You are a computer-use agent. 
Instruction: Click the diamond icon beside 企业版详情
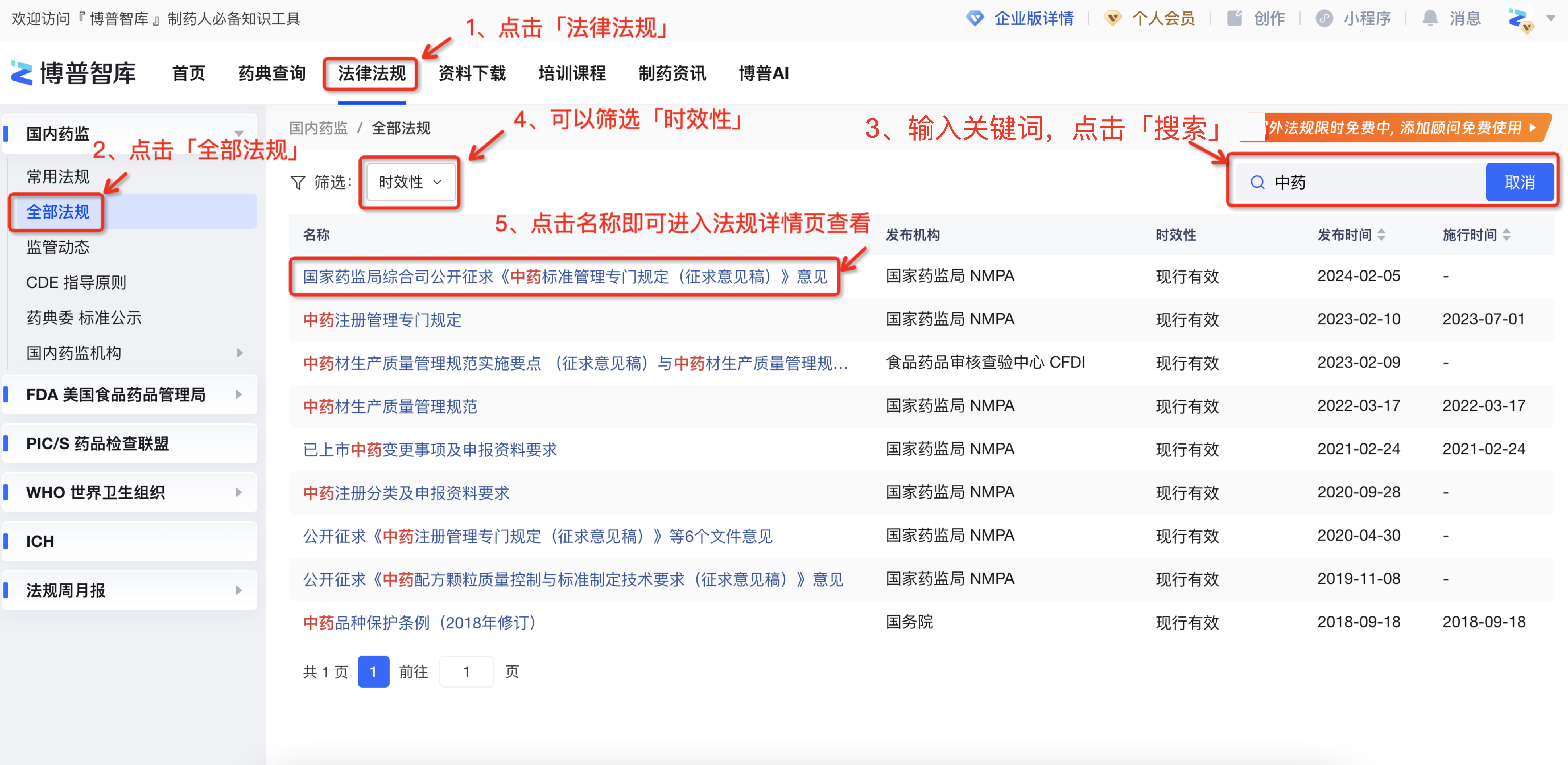[x=975, y=18]
